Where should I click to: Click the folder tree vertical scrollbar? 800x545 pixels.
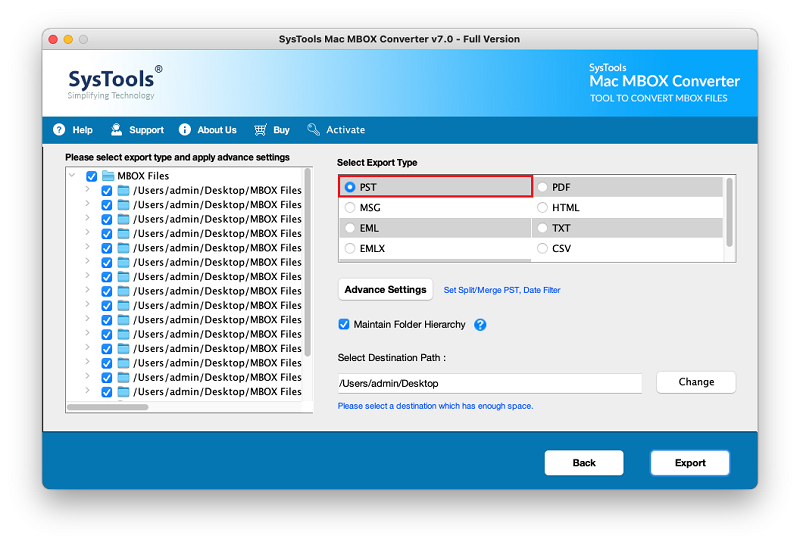[308, 262]
